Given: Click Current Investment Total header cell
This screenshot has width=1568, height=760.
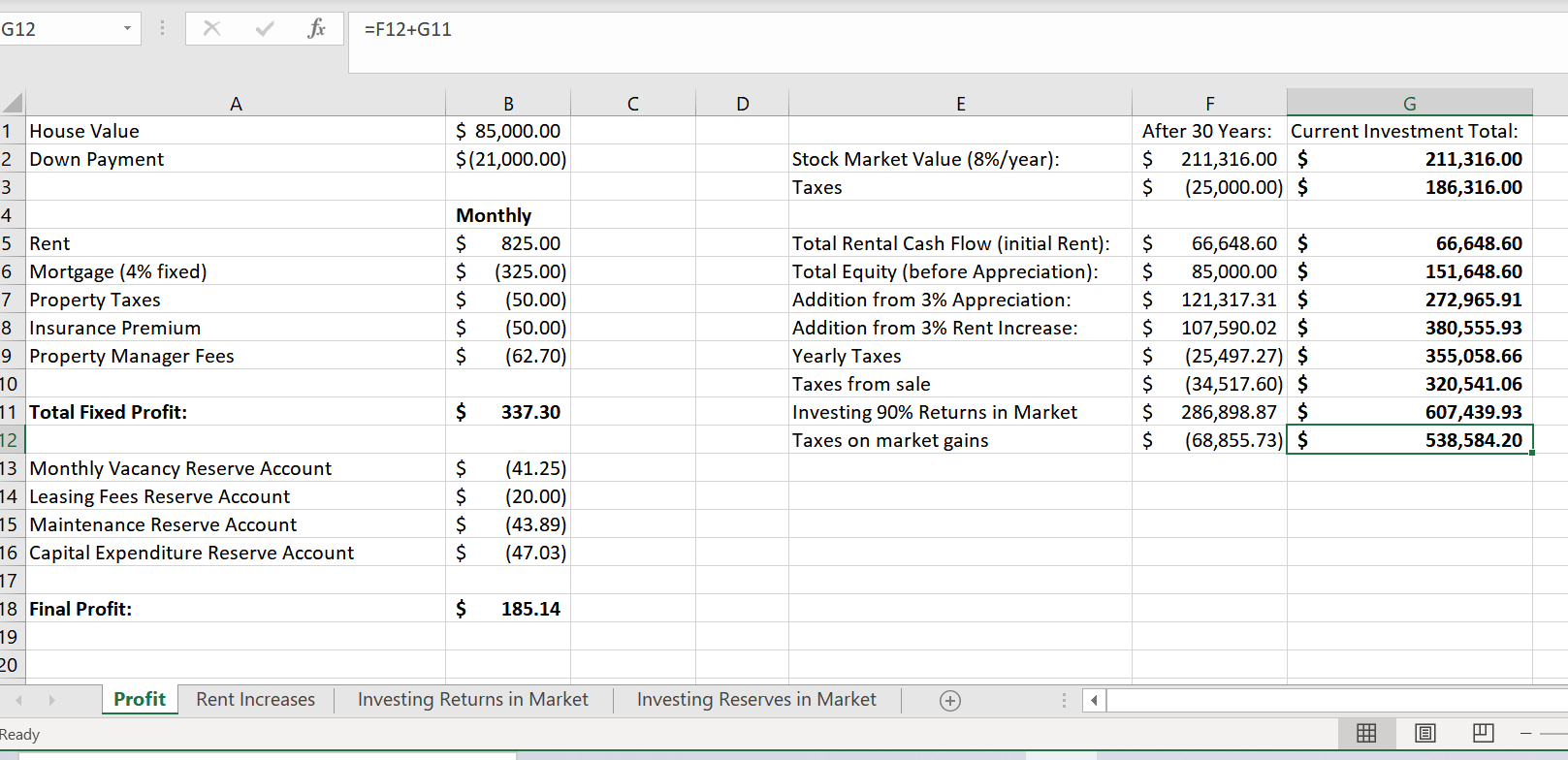Looking at the screenshot, I should click(x=1410, y=131).
